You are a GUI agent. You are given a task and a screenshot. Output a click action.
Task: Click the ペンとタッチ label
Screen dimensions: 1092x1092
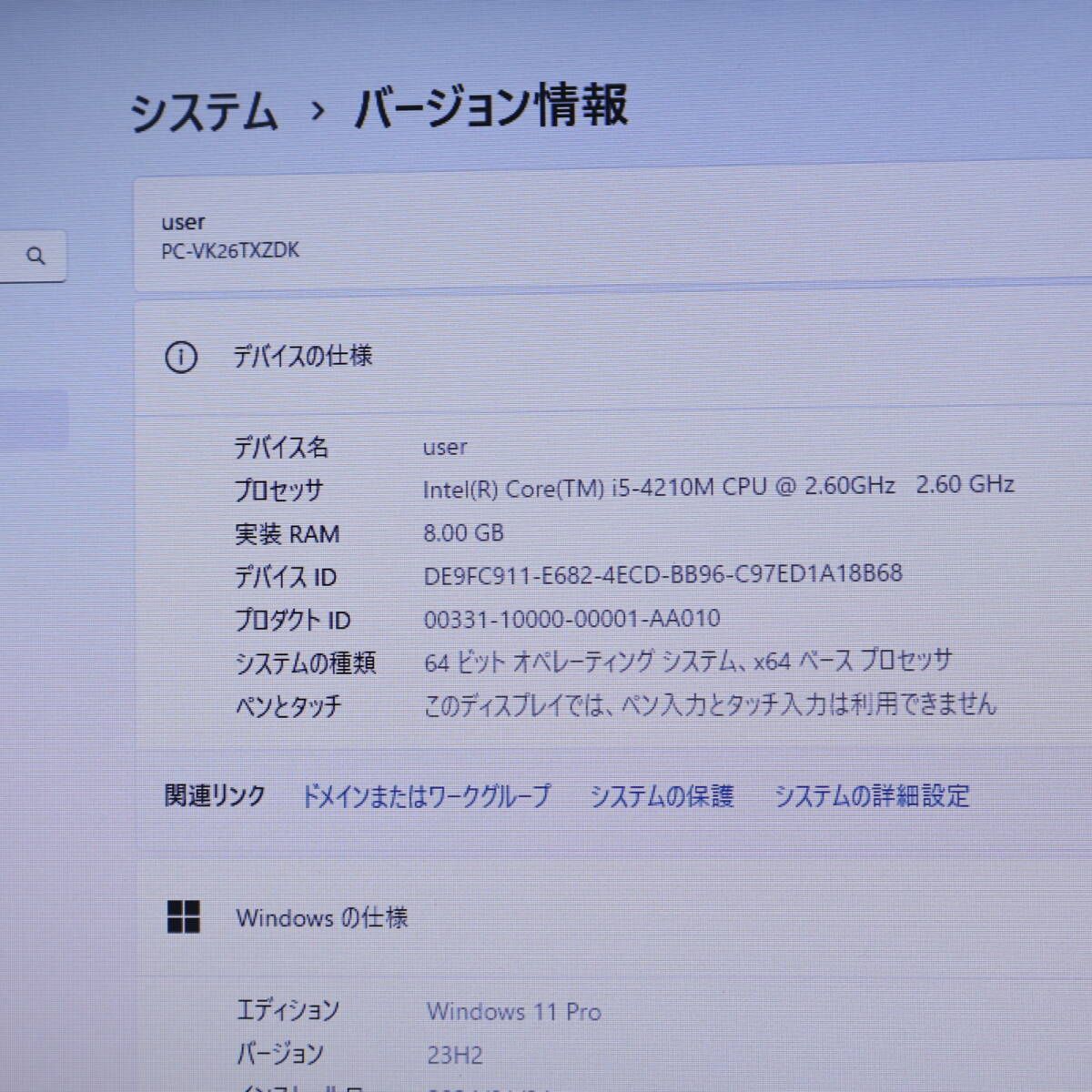(x=288, y=706)
